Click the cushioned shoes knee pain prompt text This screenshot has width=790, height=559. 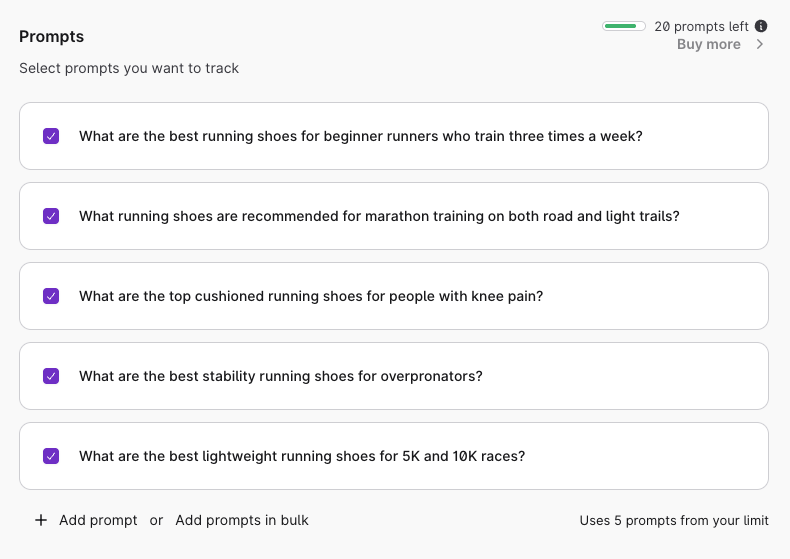point(310,296)
